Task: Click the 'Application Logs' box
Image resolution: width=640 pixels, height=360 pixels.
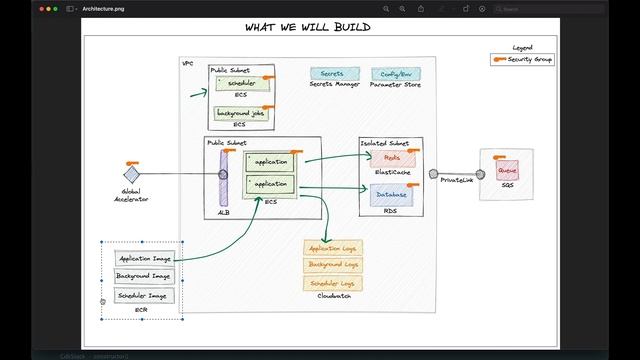Action: tap(333, 248)
